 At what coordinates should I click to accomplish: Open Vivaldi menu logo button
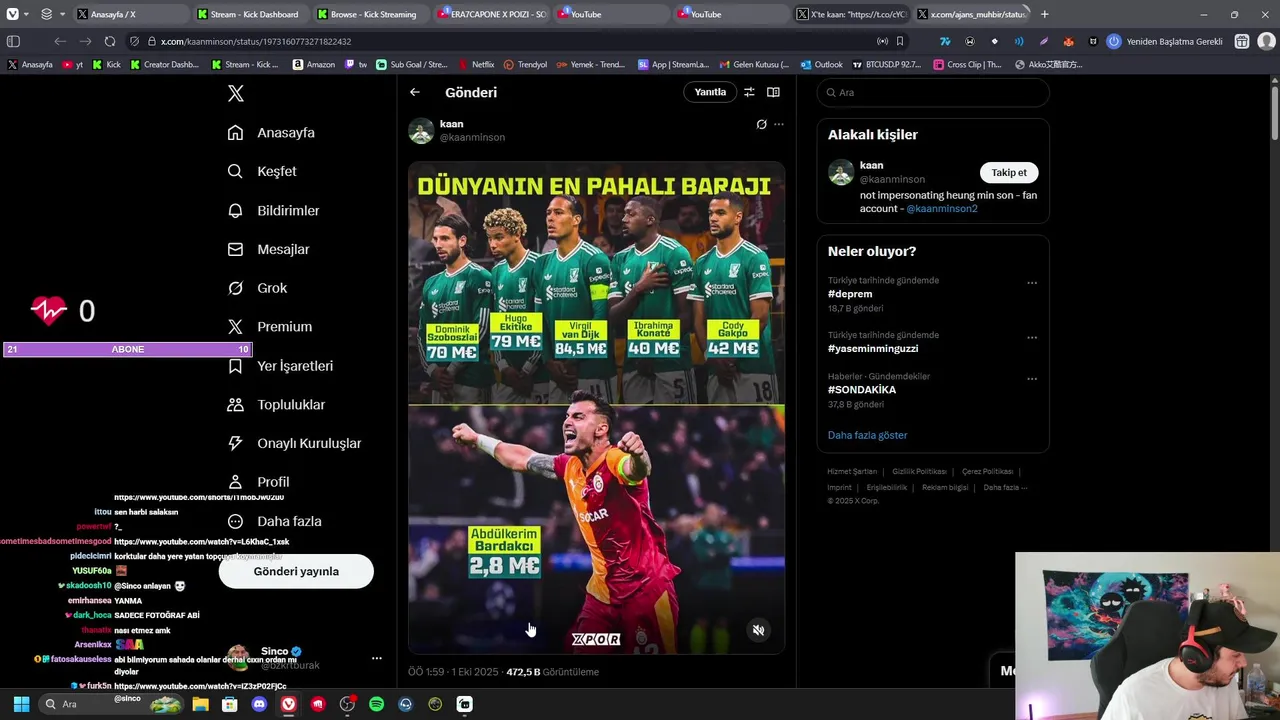12,14
